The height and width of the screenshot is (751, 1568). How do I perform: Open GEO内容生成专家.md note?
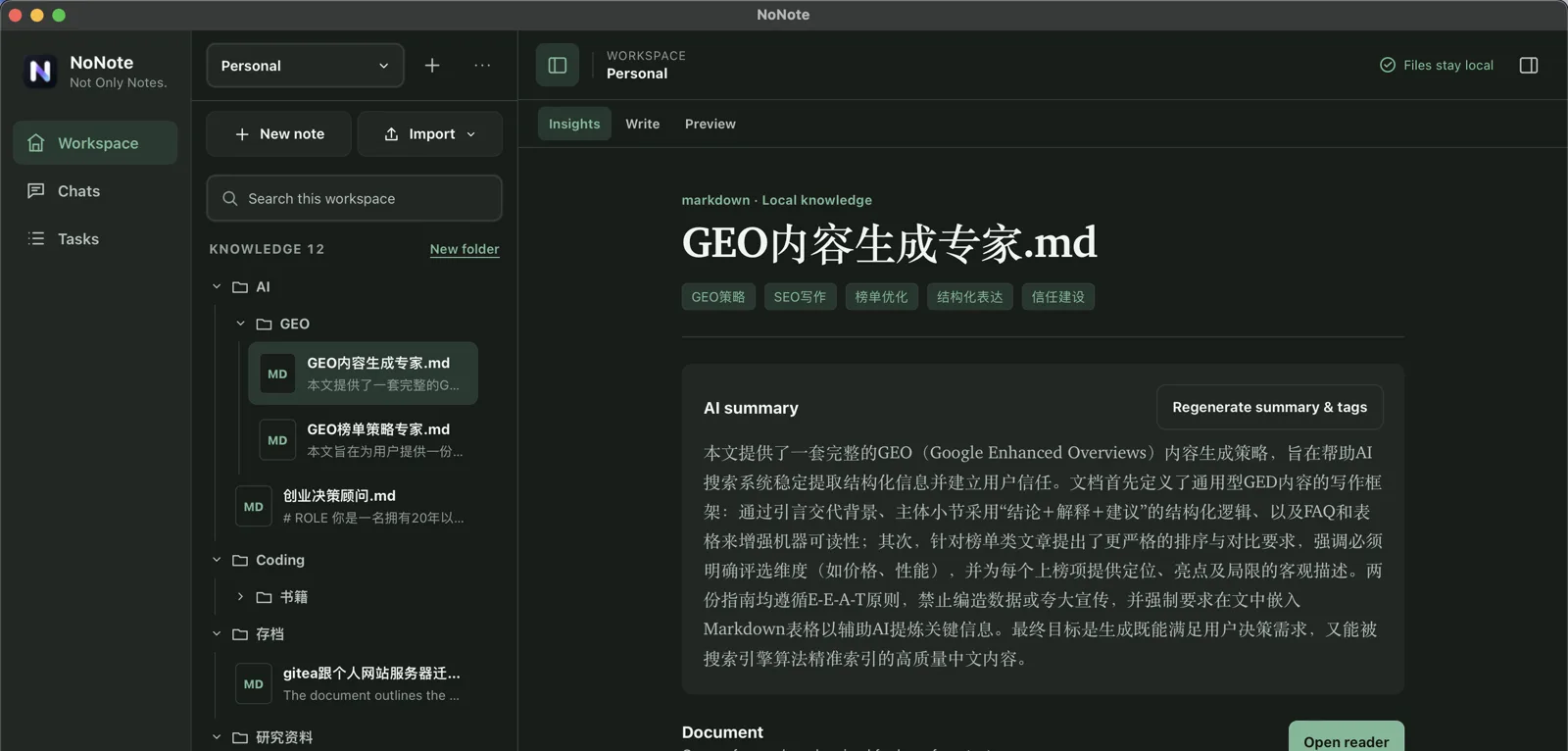click(363, 374)
